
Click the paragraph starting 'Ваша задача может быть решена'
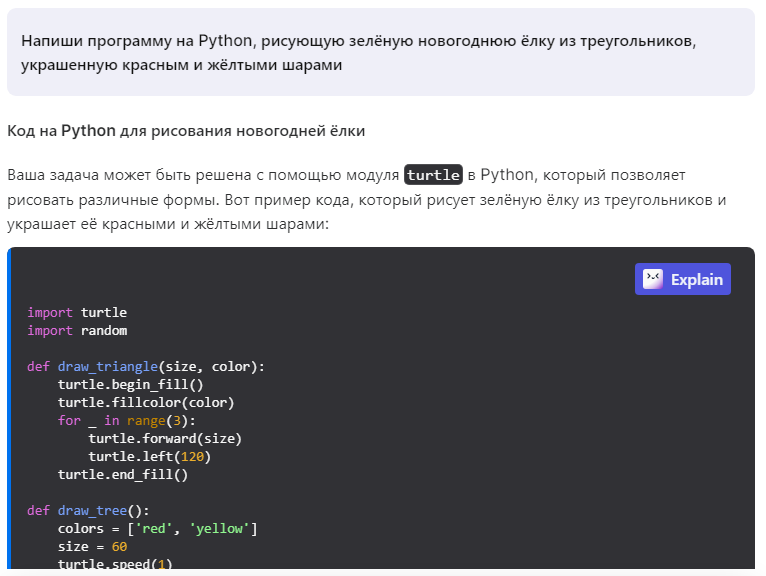(366, 199)
